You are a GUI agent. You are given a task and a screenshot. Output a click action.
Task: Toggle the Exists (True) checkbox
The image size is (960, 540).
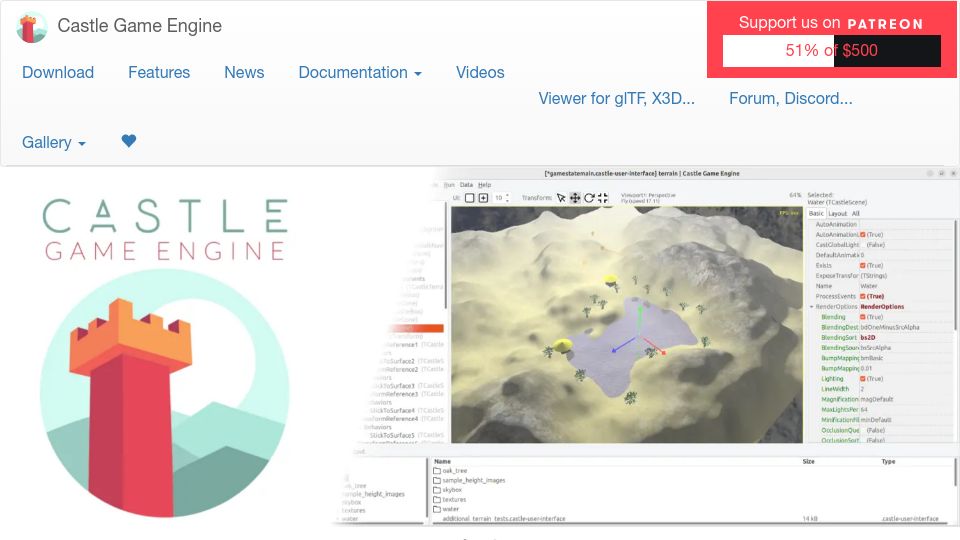[863, 266]
